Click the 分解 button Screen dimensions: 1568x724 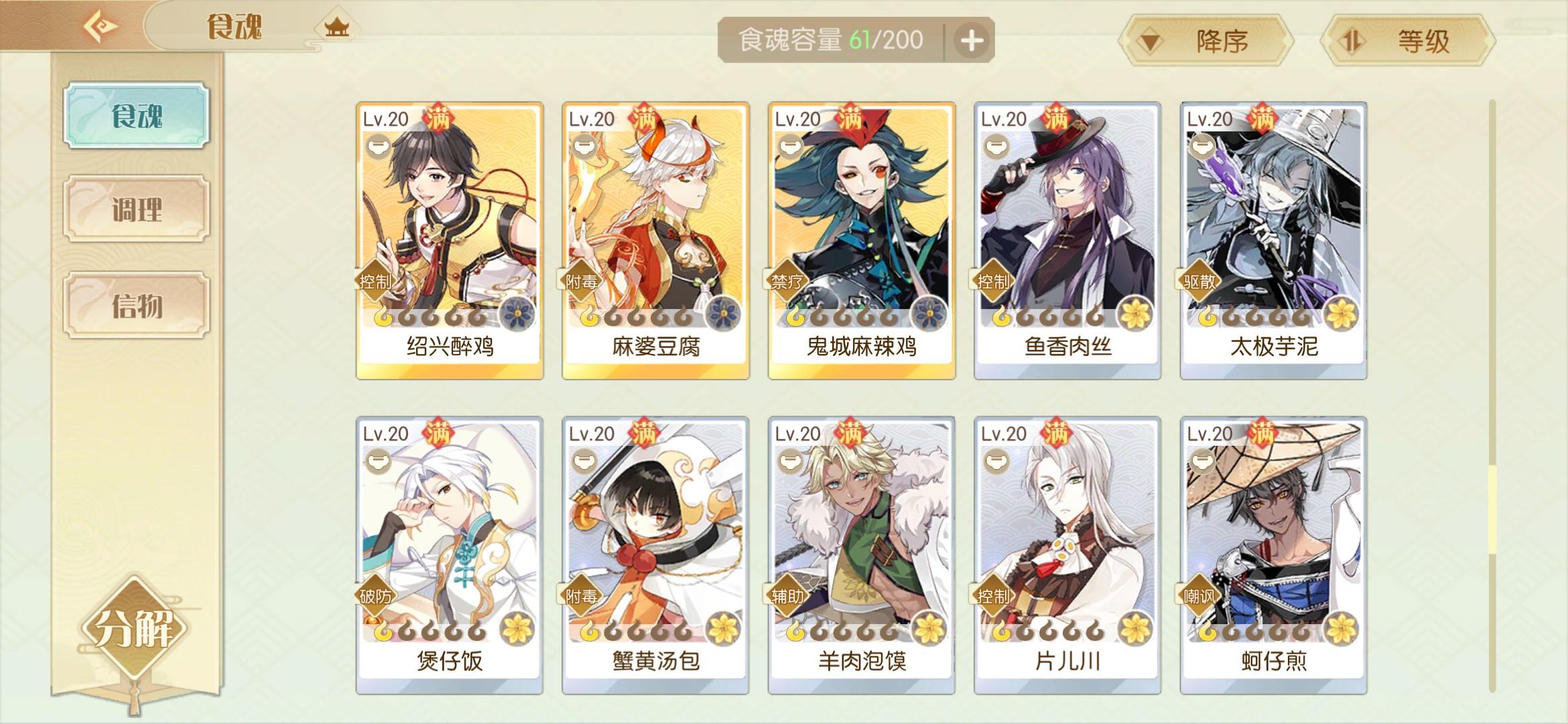(135, 628)
